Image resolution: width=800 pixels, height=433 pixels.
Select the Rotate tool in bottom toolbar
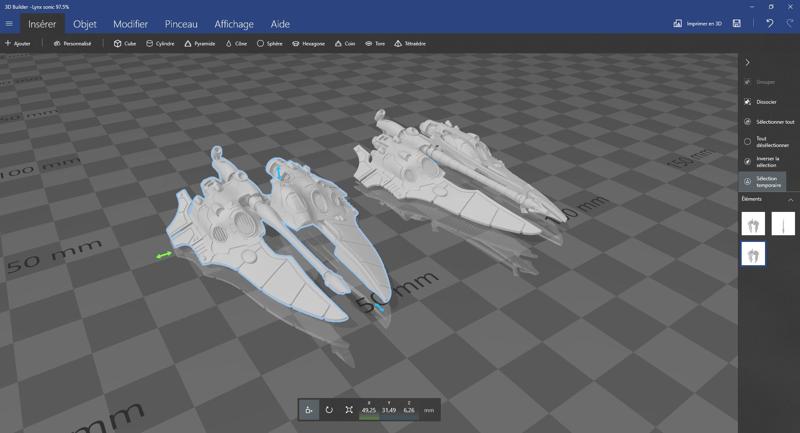[x=329, y=410]
